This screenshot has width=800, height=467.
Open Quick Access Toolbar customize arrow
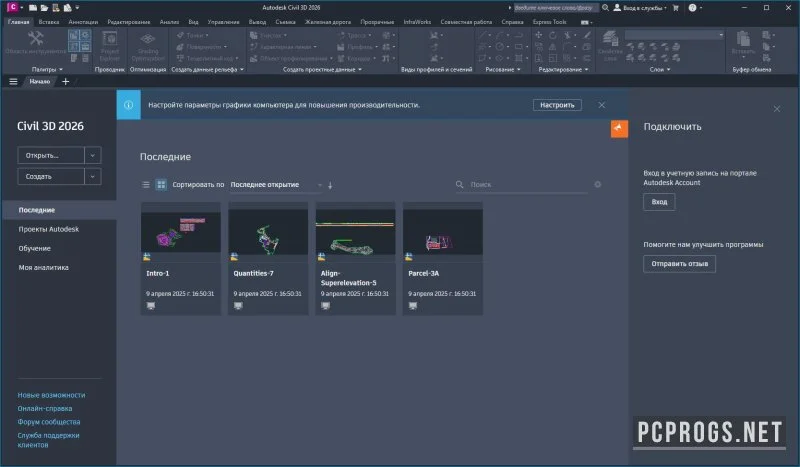click(78, 8)
